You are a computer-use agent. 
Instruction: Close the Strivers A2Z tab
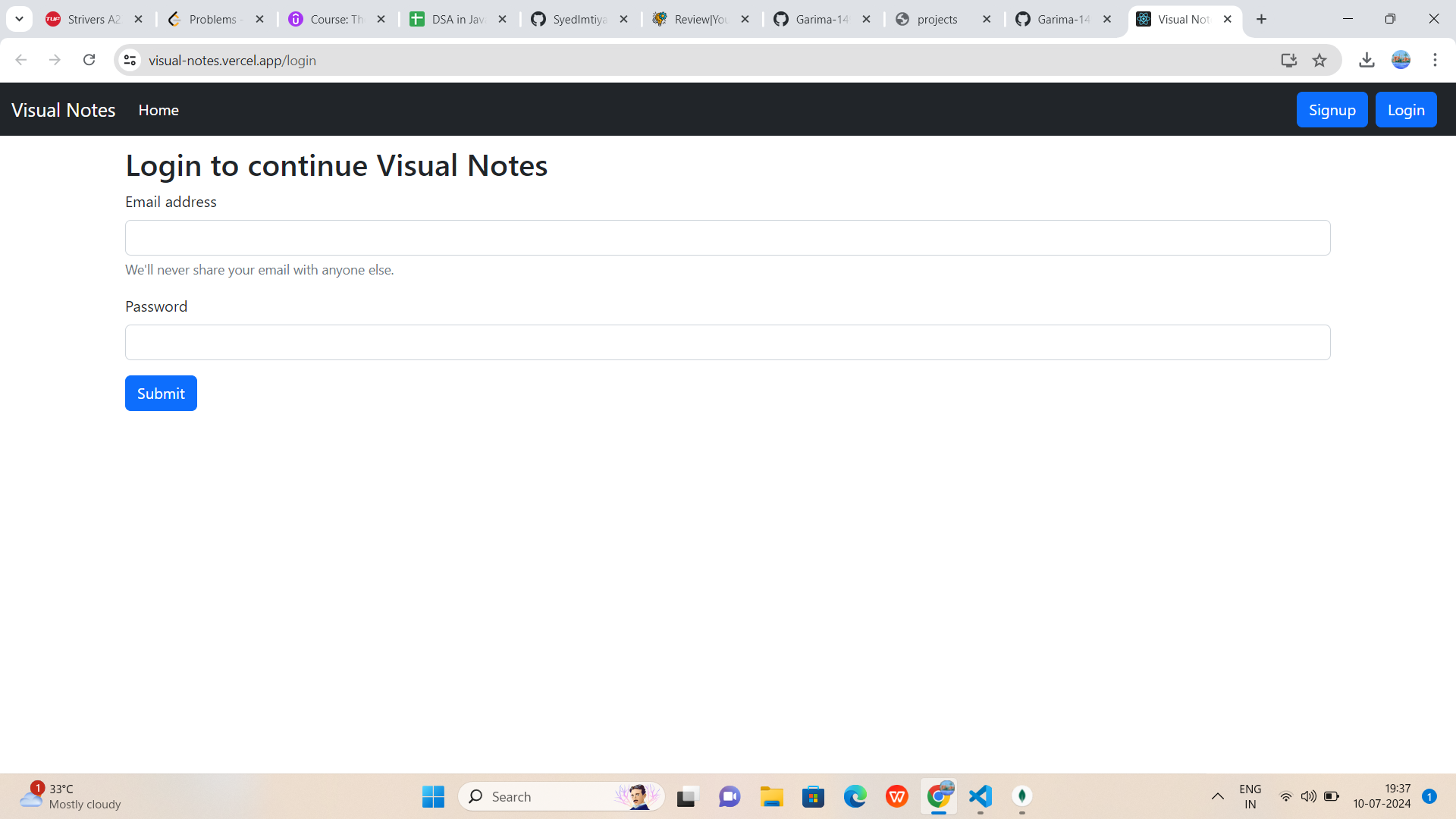click(138, 19)
